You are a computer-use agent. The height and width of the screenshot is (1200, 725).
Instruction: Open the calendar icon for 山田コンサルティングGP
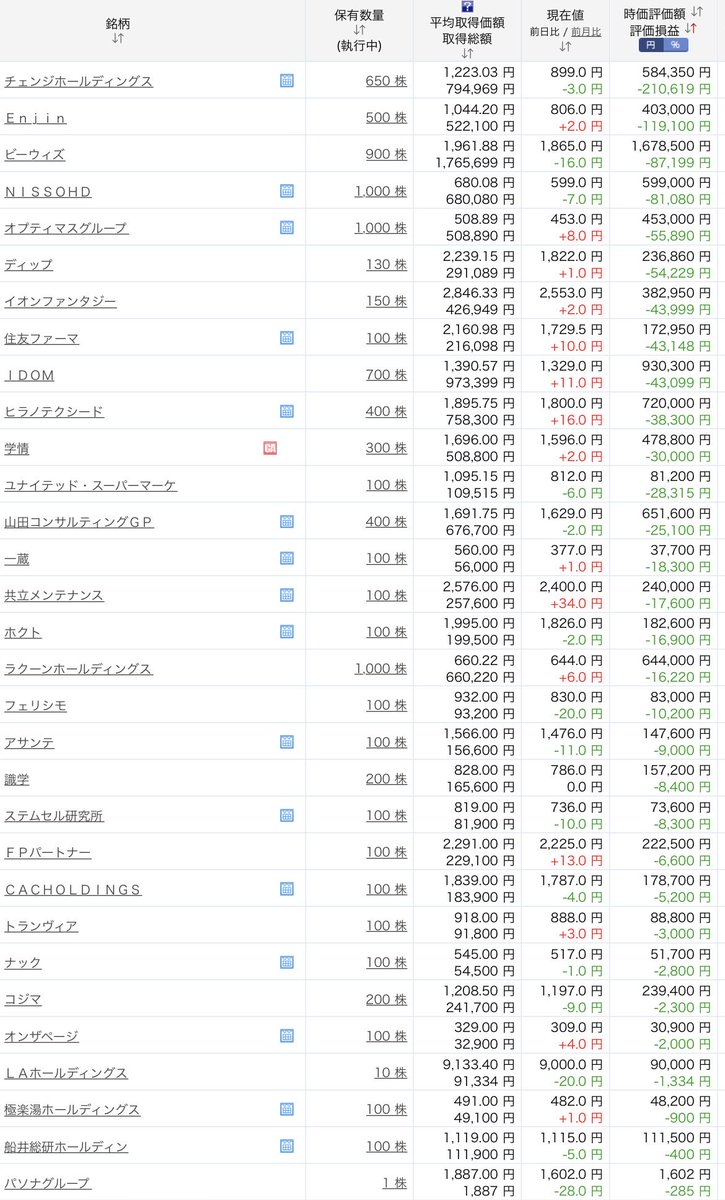tap(286, 522)
